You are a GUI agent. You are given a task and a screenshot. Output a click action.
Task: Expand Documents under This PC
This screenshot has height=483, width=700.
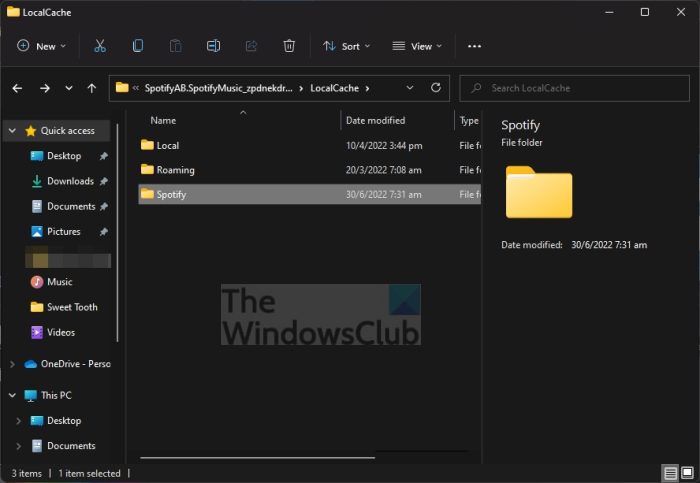(18, 446)
